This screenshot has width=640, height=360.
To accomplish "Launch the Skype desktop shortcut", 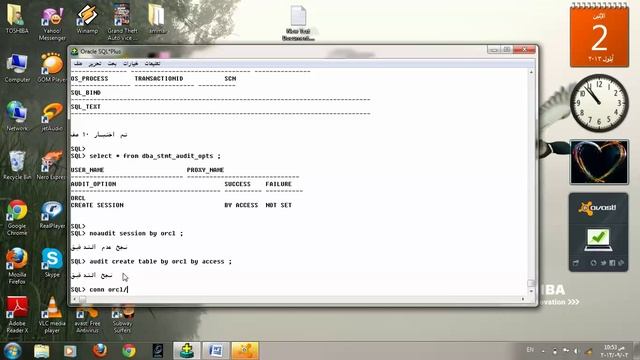I will click(x=52, y=263).
